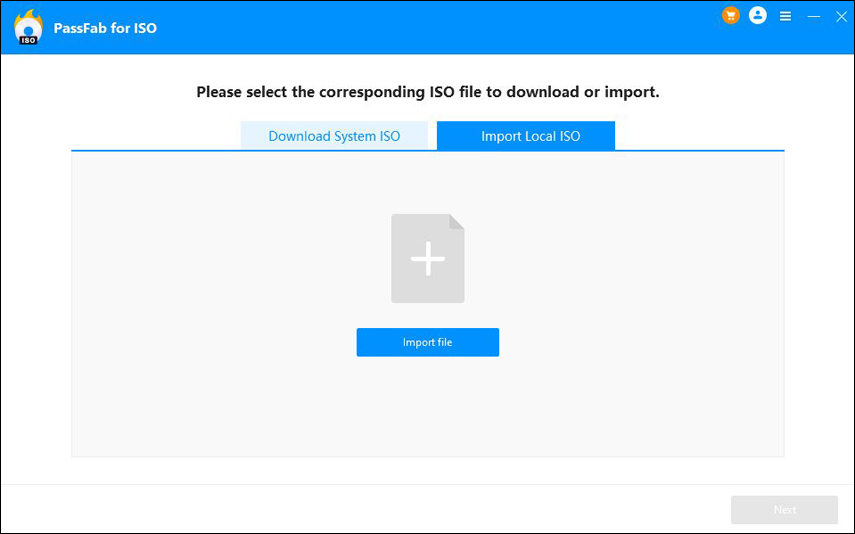Click the 'Please select the corresponding ISO' heading
This screenshot has width=855, height=534.
(x=427, y=92)
